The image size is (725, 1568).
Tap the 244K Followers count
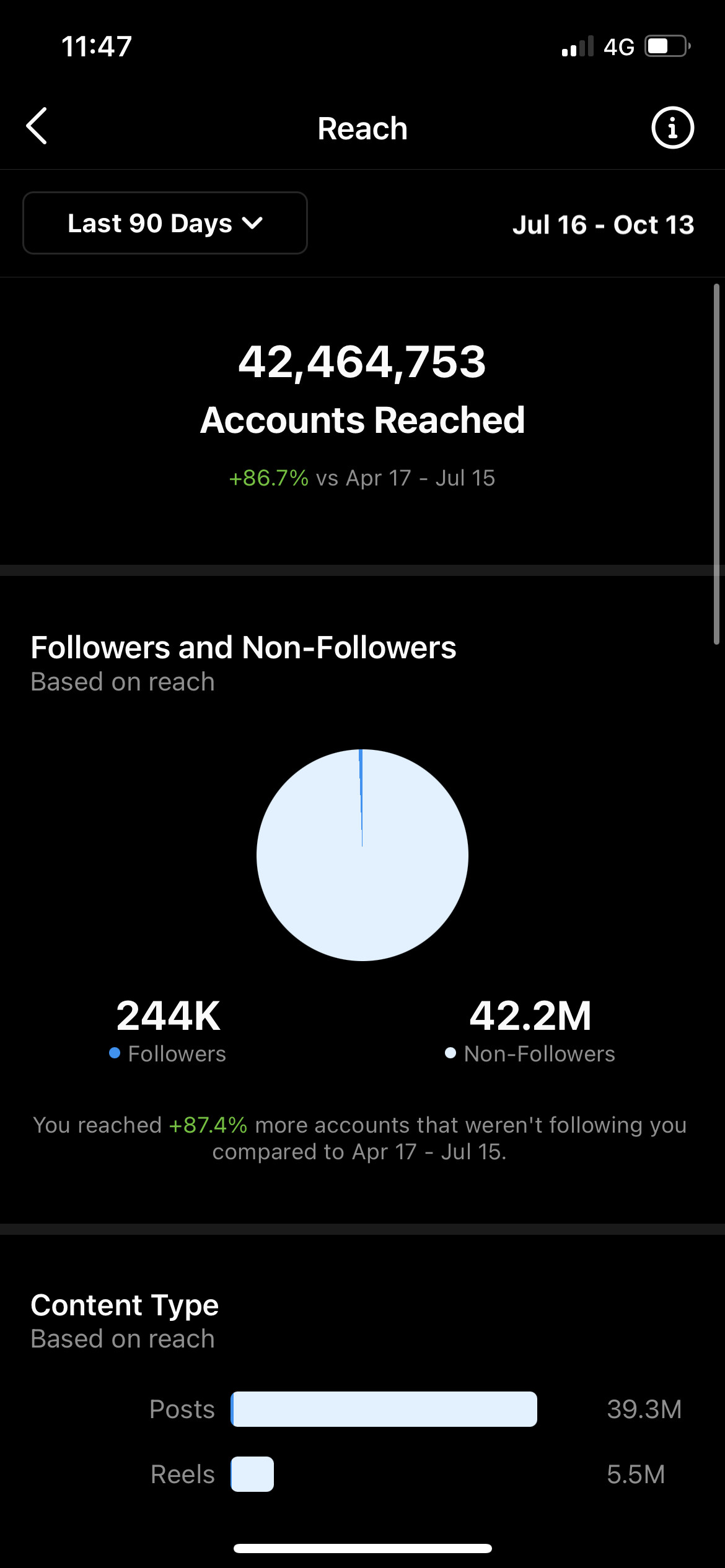click(x=168, y=1016)
